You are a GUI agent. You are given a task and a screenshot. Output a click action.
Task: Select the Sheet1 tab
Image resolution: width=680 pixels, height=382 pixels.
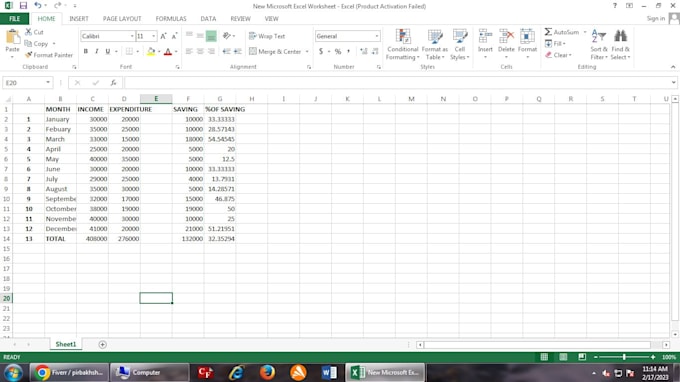coord(65,344)
